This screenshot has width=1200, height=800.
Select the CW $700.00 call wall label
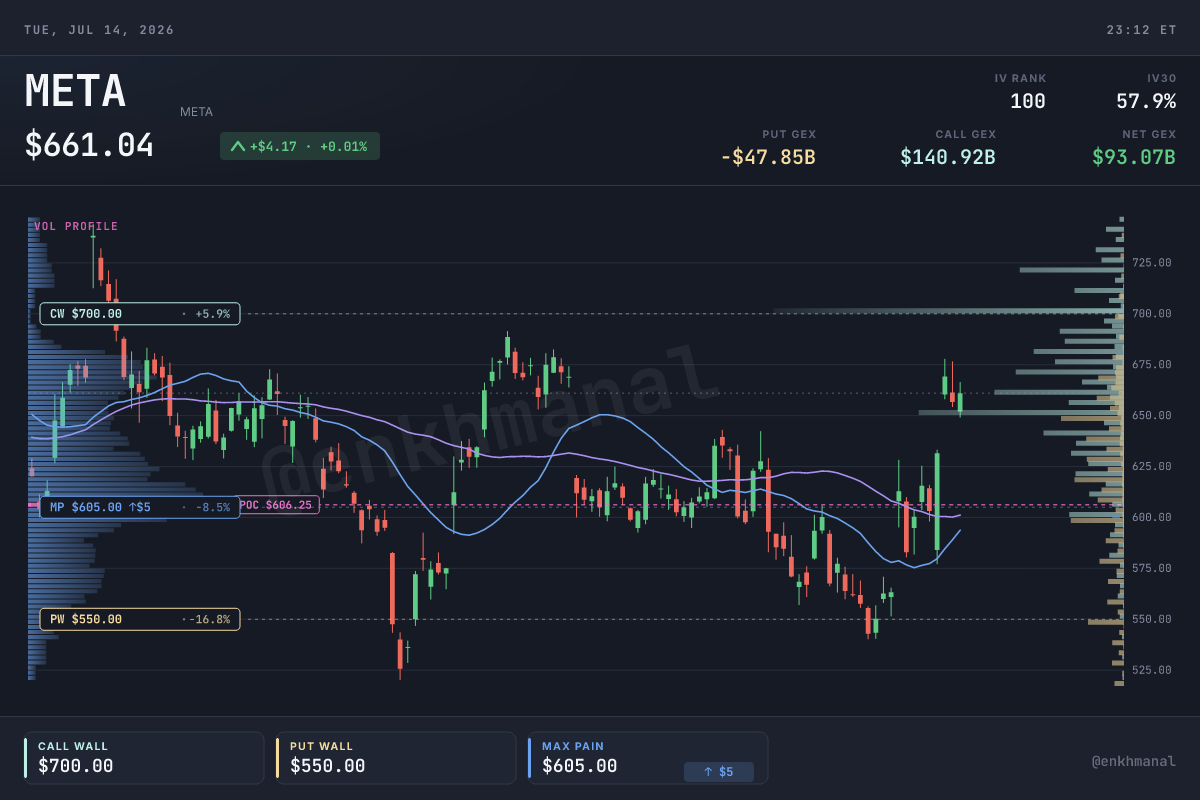coord(140,314)
